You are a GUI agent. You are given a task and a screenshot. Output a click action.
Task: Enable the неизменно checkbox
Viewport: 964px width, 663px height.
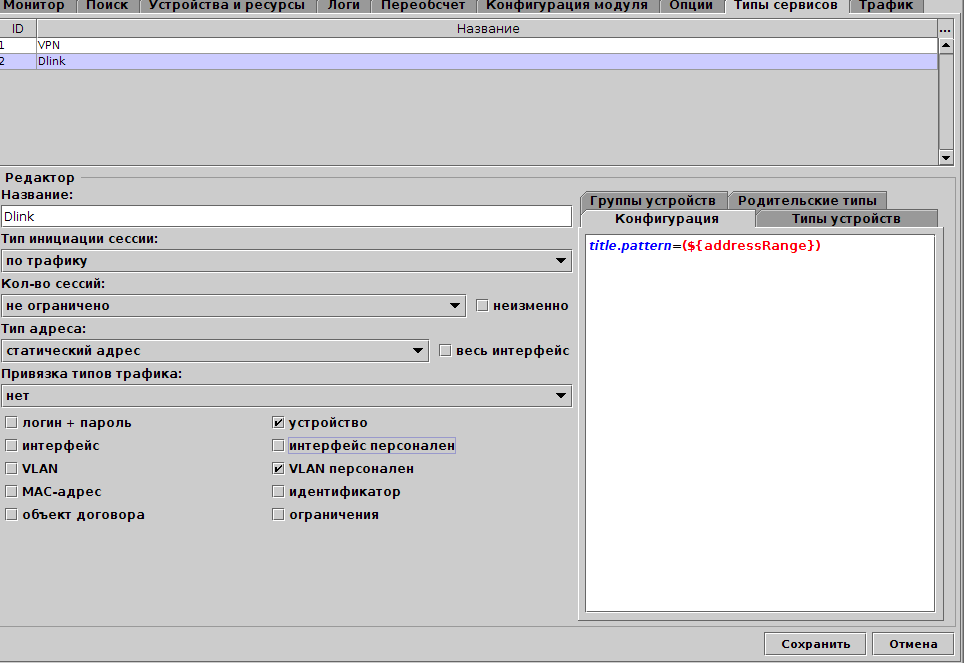(x=481, y=305)
